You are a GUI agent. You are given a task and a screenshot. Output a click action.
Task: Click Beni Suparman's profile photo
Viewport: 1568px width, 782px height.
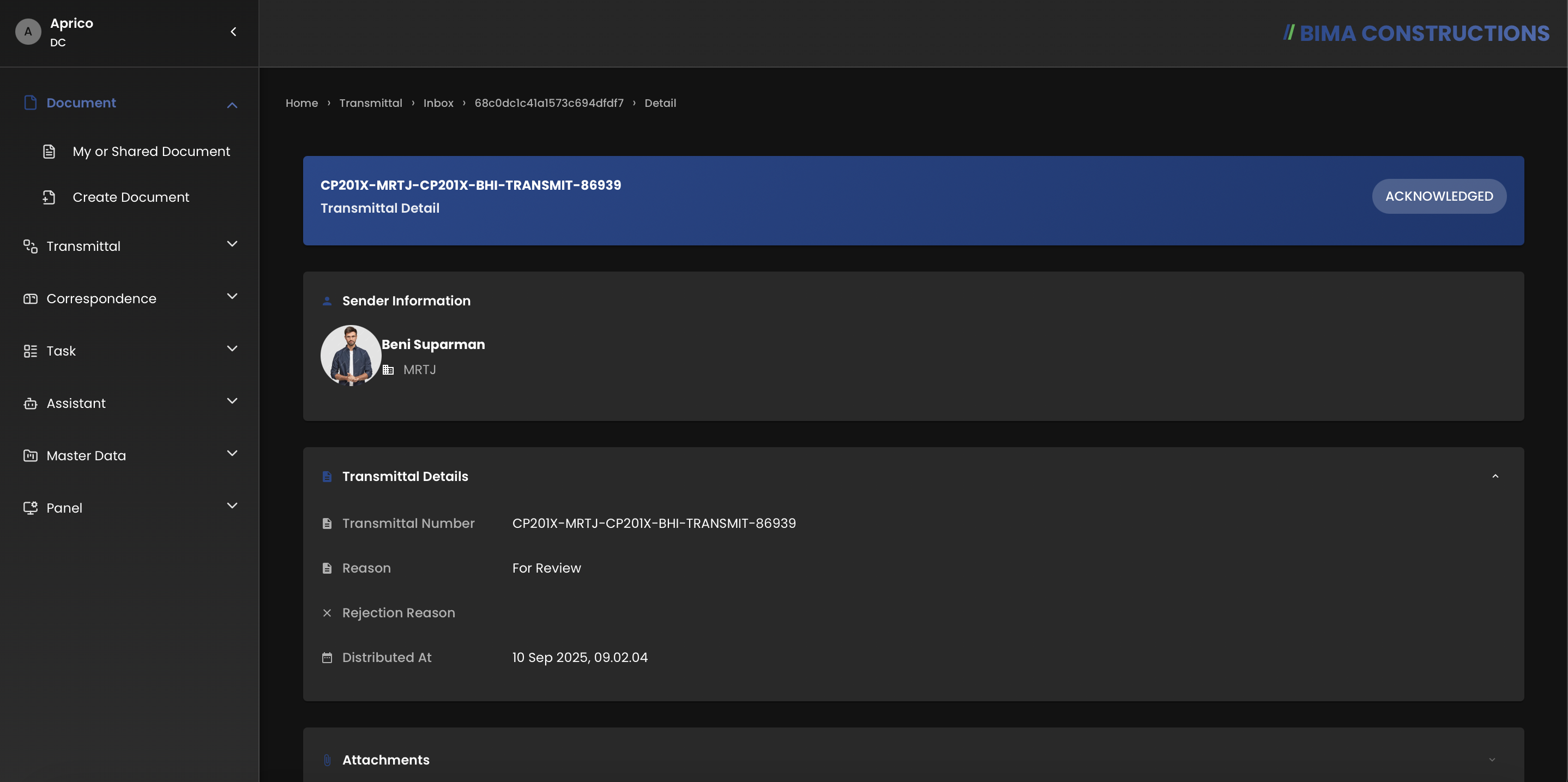351,355
